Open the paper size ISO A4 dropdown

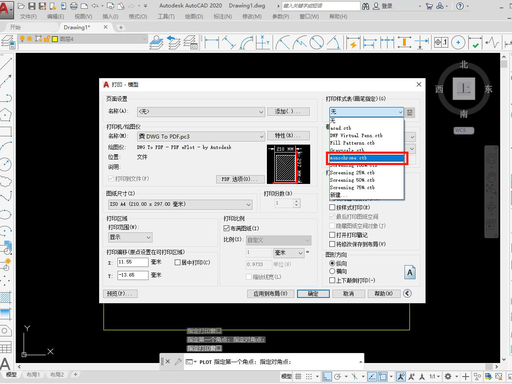click(180, 204)
